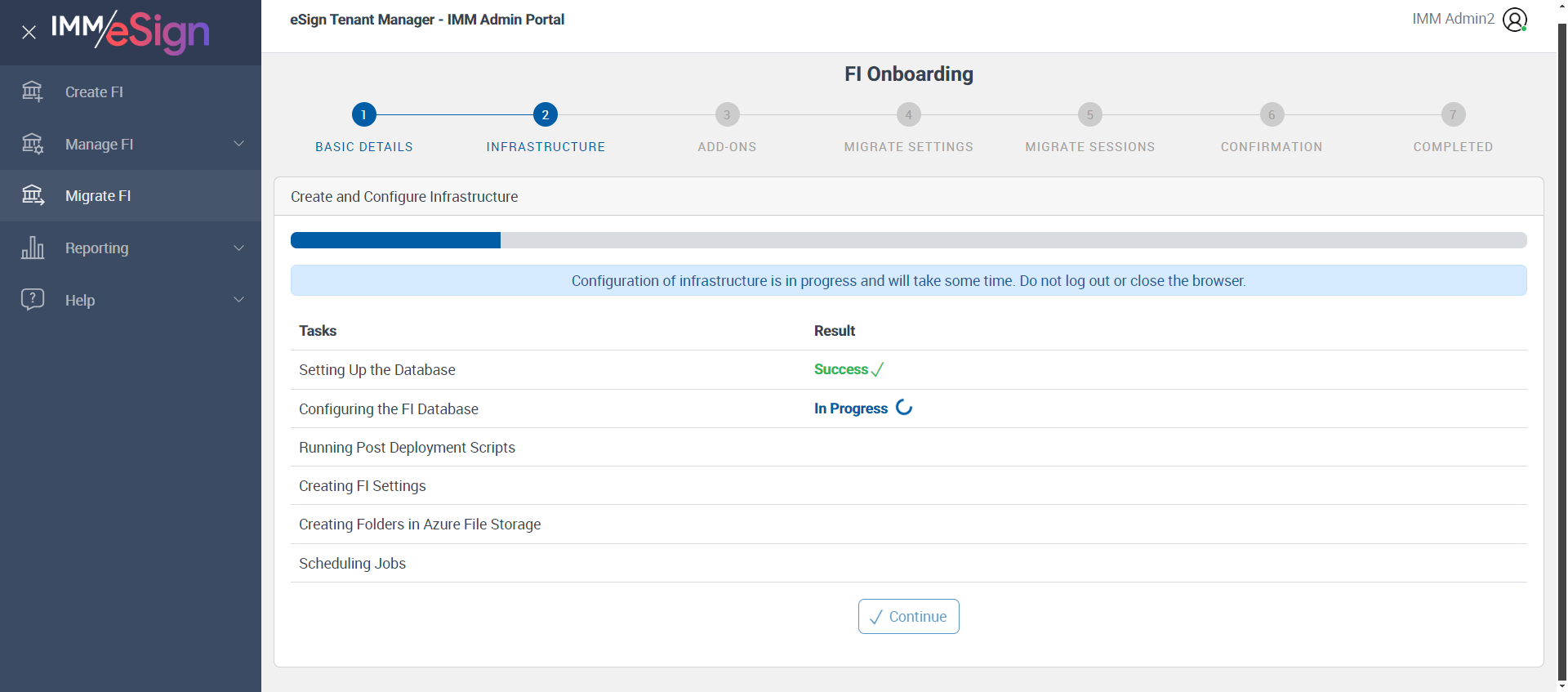Screen dimensions: 1568x692
Task: Expand the Manage FI submenu chevron
Action: coord(238,144)
